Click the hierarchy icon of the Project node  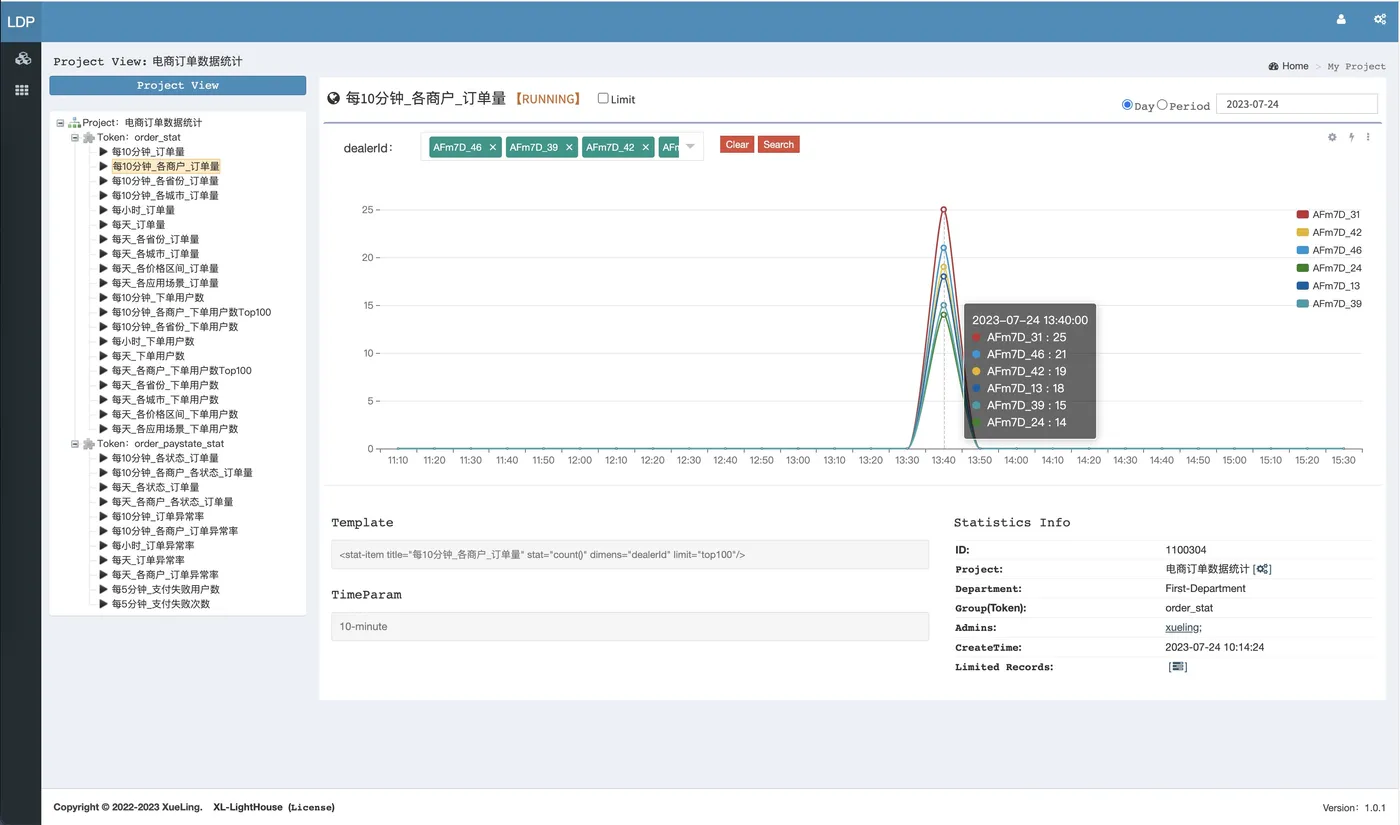[x=74, y=123]
